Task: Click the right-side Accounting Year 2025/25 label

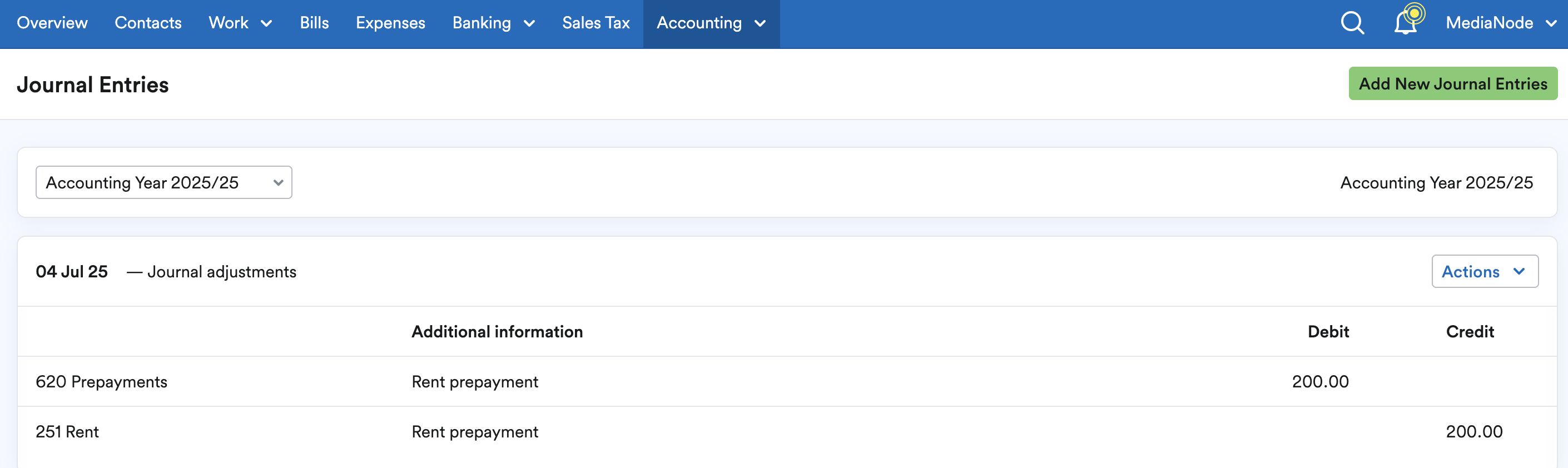Action: [1436, 182]
